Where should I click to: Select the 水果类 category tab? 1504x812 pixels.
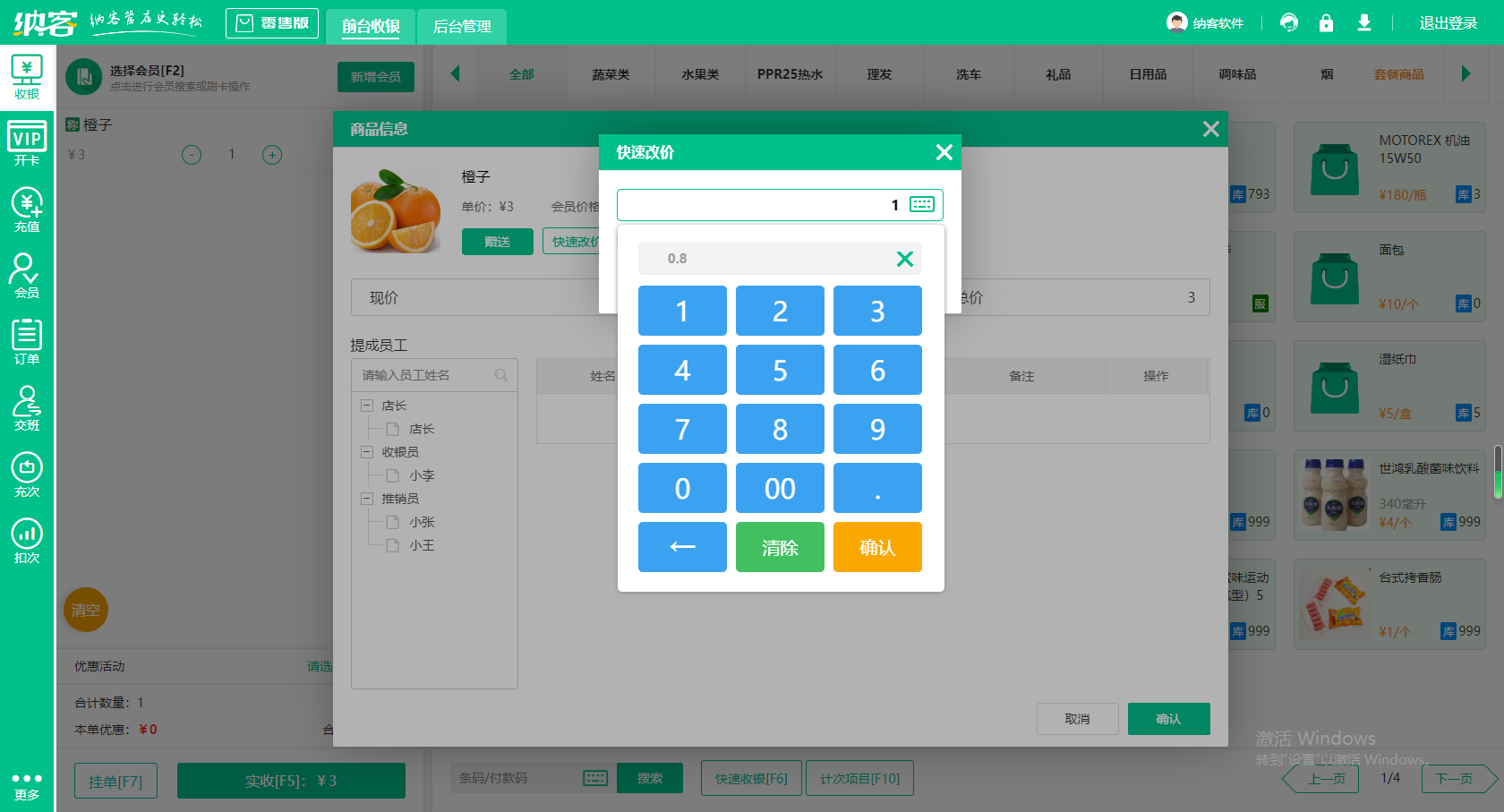tap(700, 74)
